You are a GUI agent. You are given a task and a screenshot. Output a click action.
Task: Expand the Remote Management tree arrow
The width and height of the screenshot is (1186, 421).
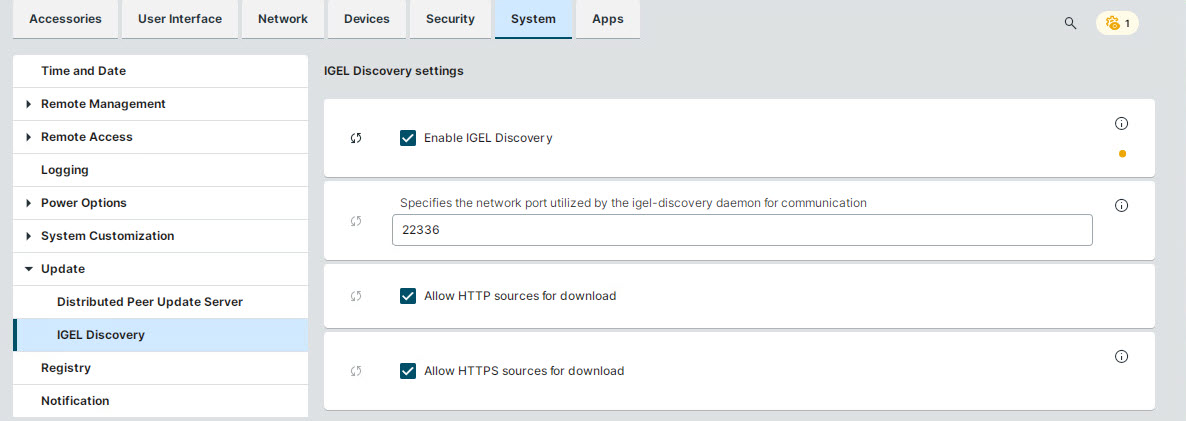(x=29, y=104)
